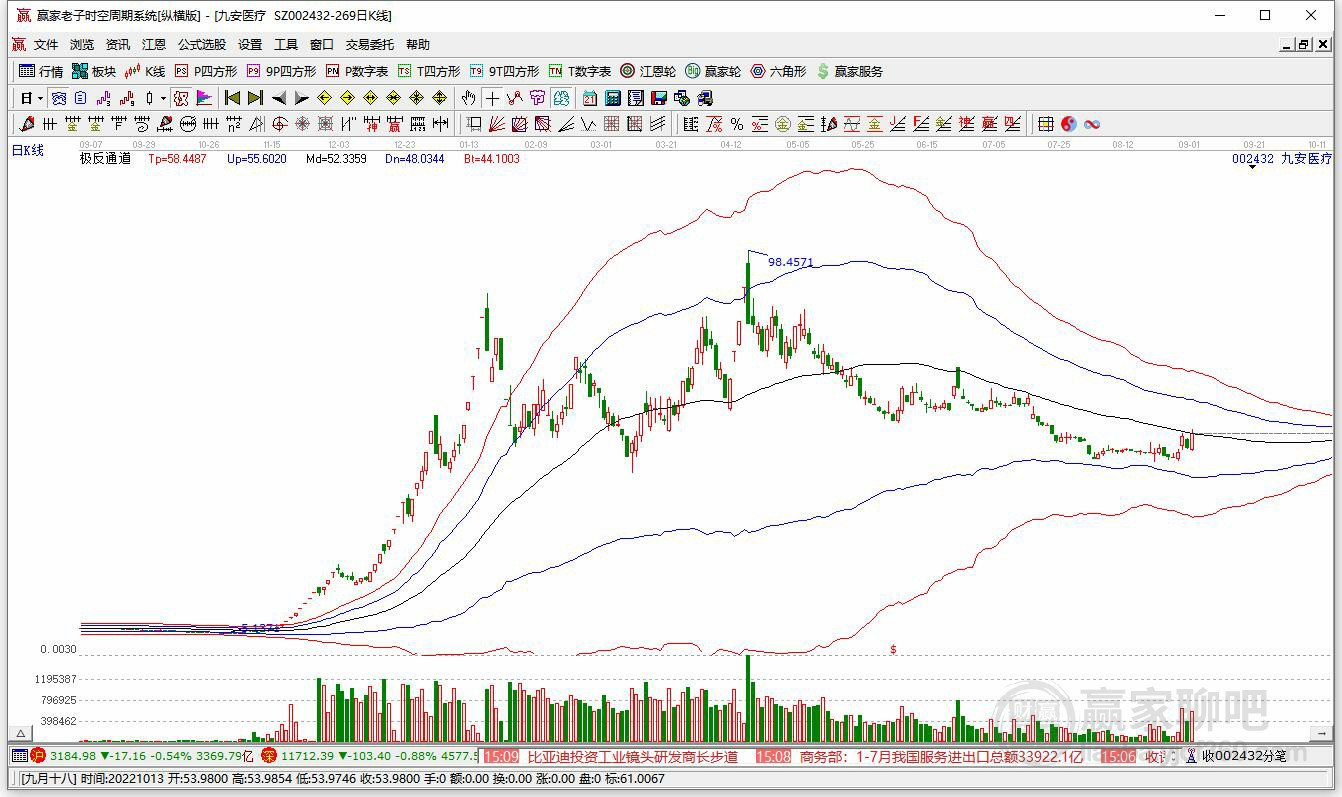Open the 商务部 news ticker headline

tap(941, 757)
